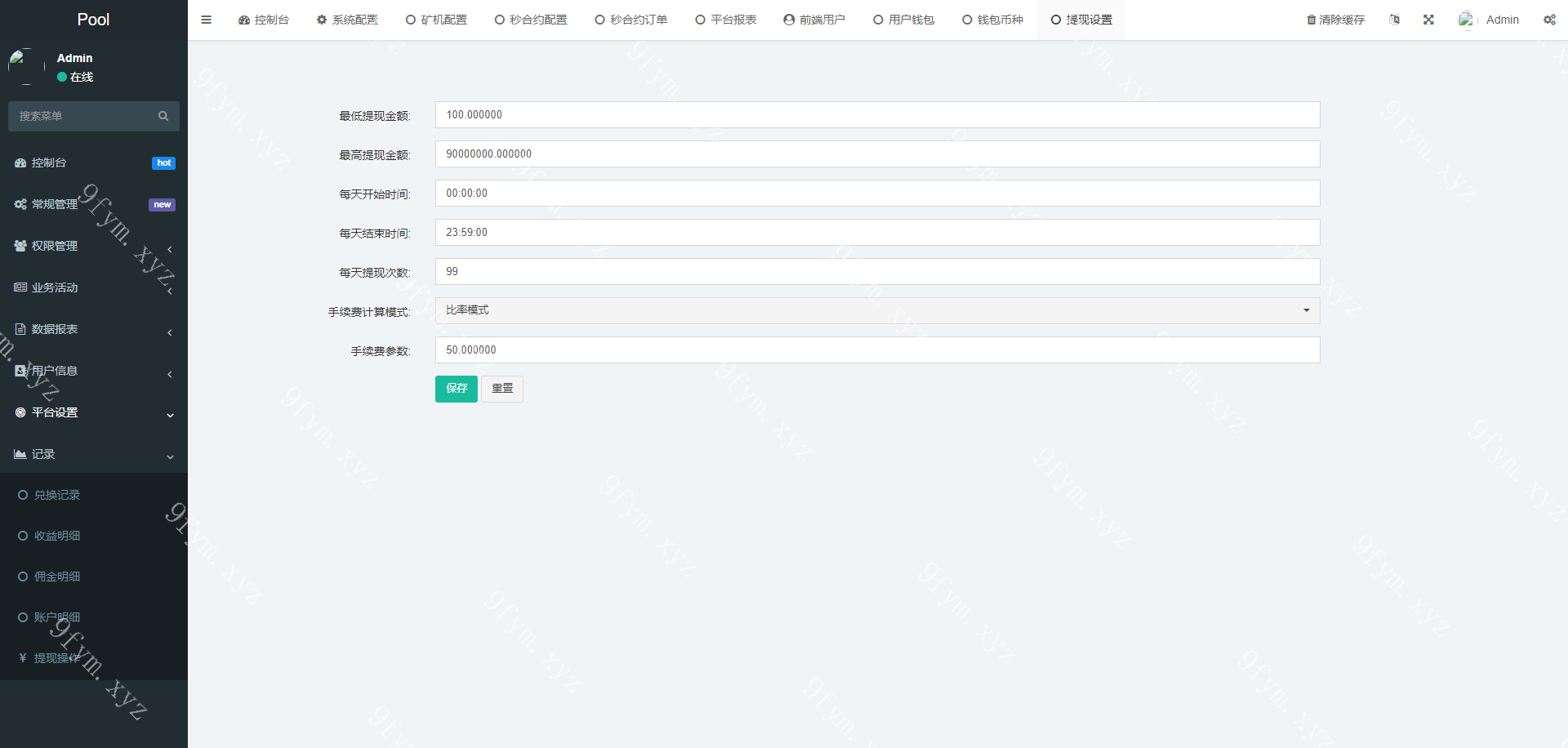The height and width of the screenshot is (748, 1568).
Task: Click 清除缓存 in the top bar
Action: click(x=1335, y=20)
